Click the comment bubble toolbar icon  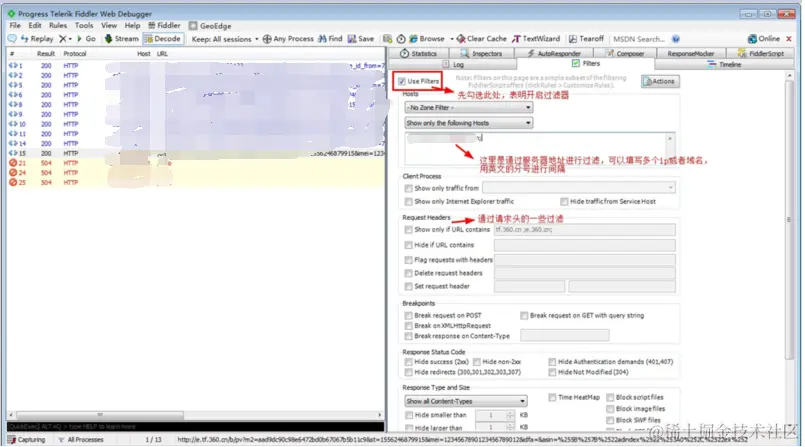12,39
